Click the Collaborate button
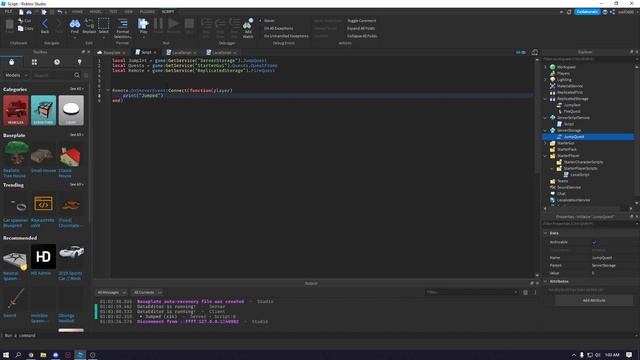The width and height of the screenshot is (640, 360). click(587, 12)
